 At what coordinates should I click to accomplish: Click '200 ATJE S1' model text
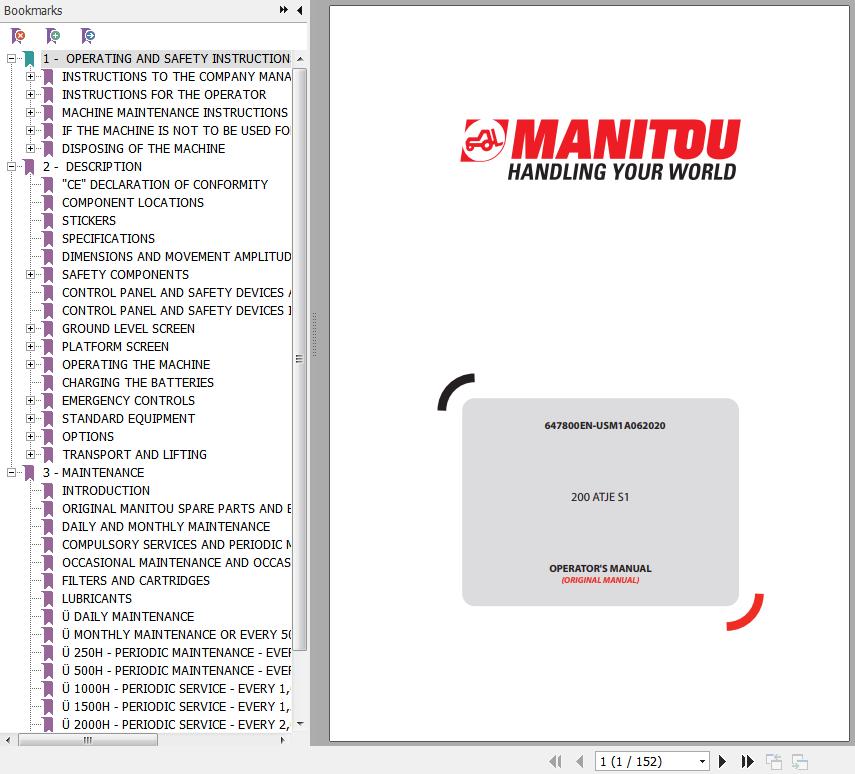pyautogui.click(x=600, y=497)
